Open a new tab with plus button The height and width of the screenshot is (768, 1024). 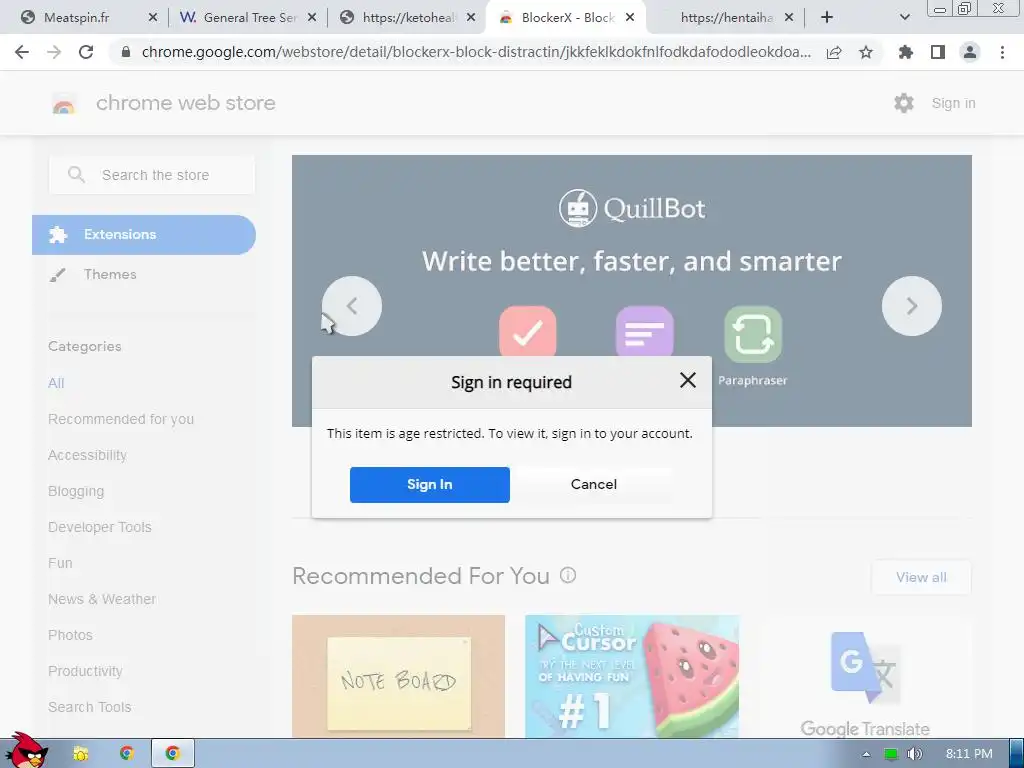pyautogui.click(x=827, y=18)
